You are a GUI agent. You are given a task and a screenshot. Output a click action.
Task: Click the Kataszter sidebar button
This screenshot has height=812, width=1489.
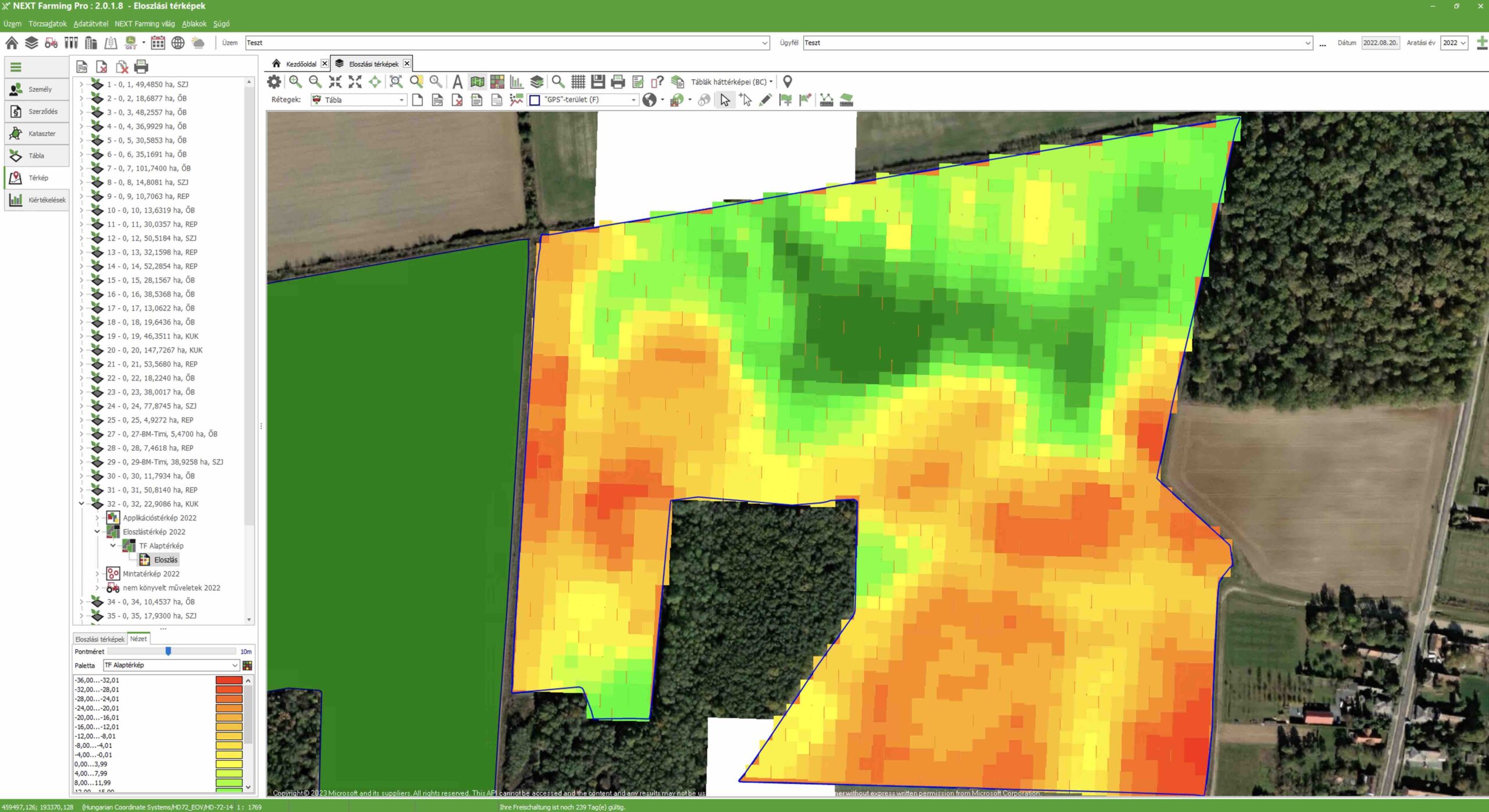click(x=37, y=133)
